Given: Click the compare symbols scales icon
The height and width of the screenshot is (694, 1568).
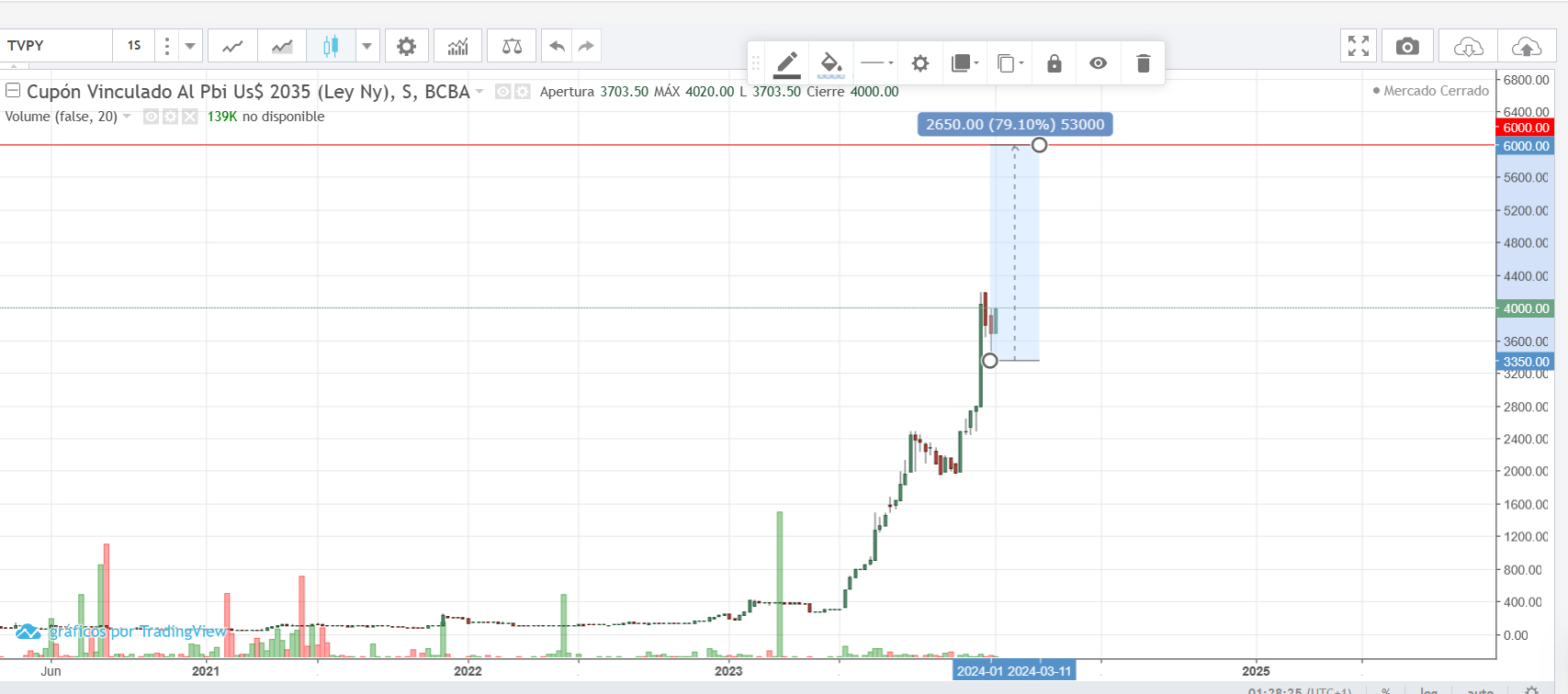Looking at the screenshot, I should [x=512, y=46].
